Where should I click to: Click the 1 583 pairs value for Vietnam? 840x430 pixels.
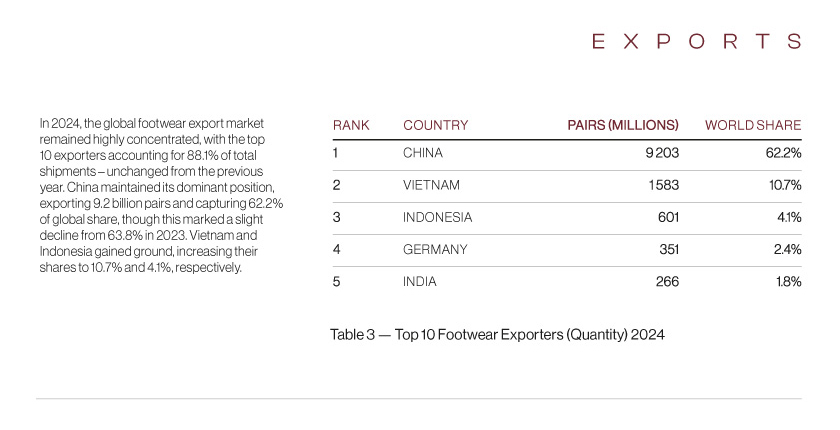click(x=664, y=185)
